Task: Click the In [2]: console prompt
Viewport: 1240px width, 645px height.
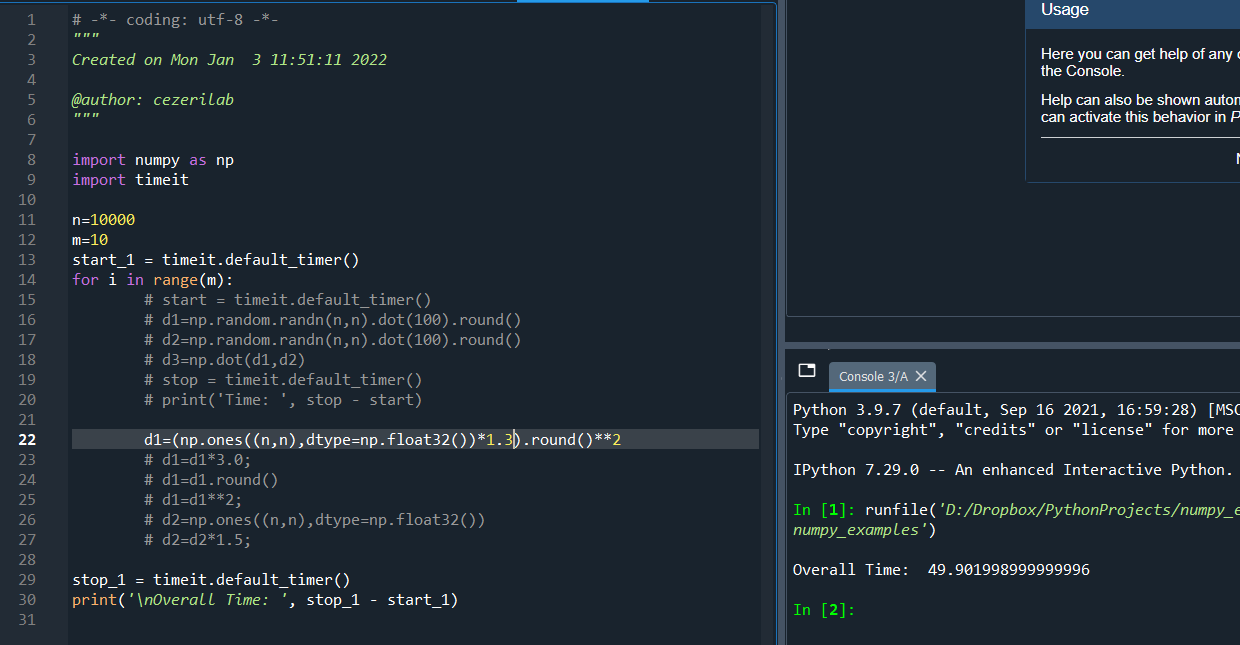Action: click(824, 610)
